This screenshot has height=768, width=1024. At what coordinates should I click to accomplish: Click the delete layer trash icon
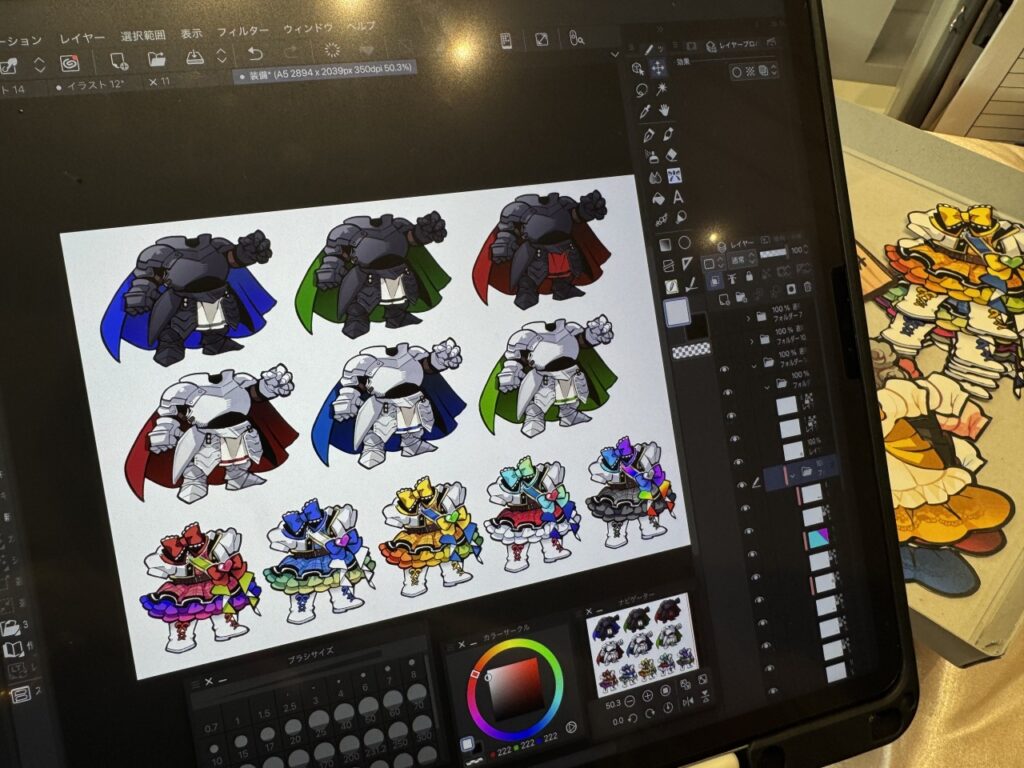click(807, 287)
